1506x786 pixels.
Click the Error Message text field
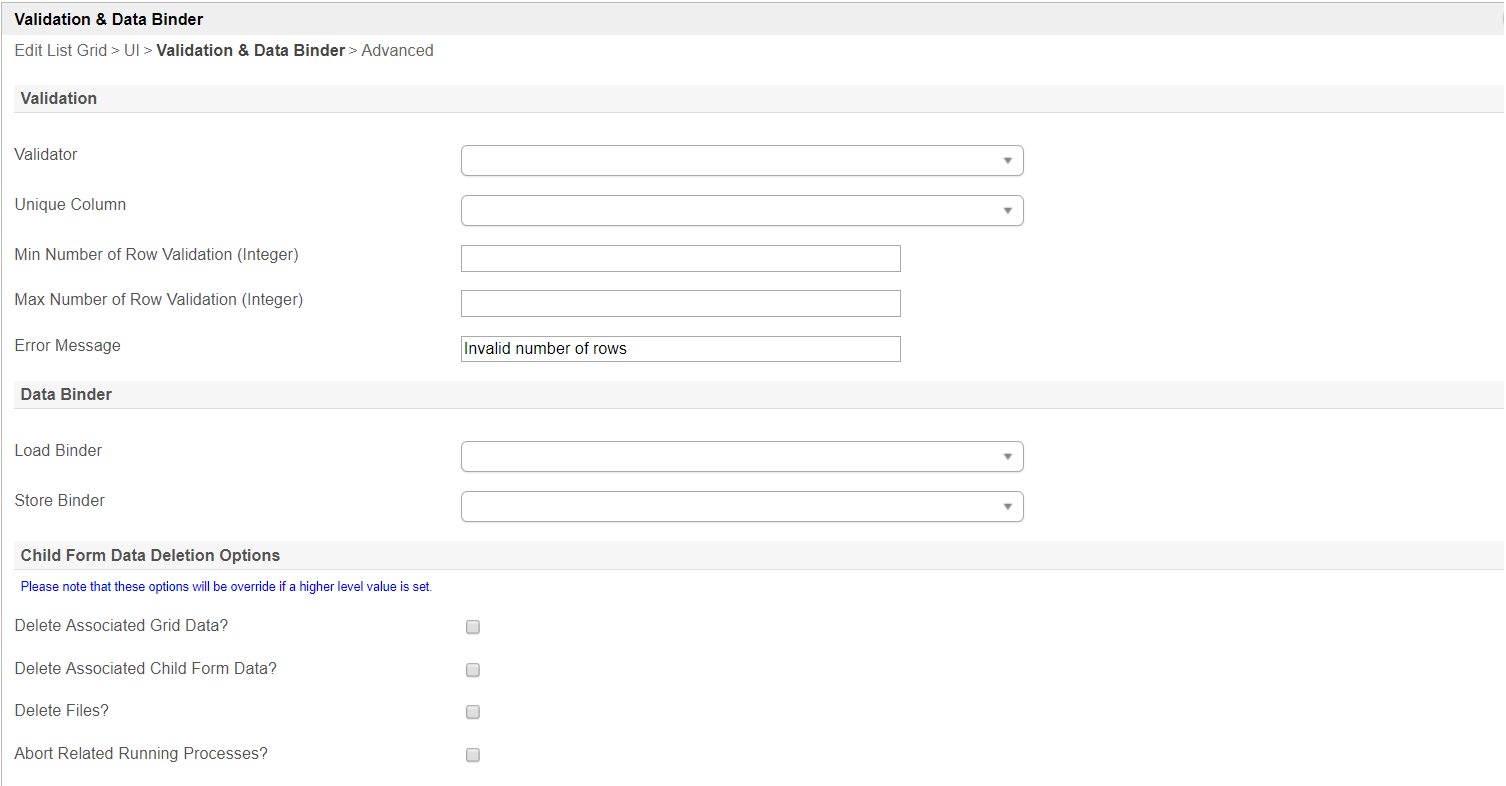(680, 349)
